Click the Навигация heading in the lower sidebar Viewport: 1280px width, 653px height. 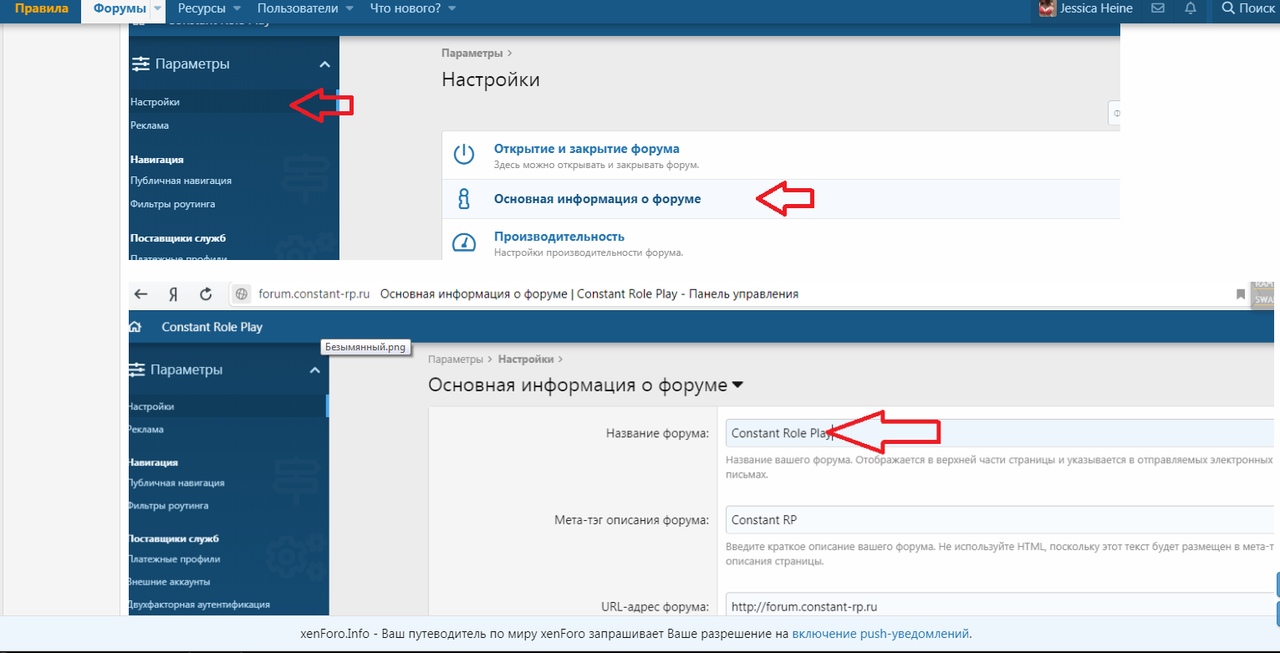(153, 462)
